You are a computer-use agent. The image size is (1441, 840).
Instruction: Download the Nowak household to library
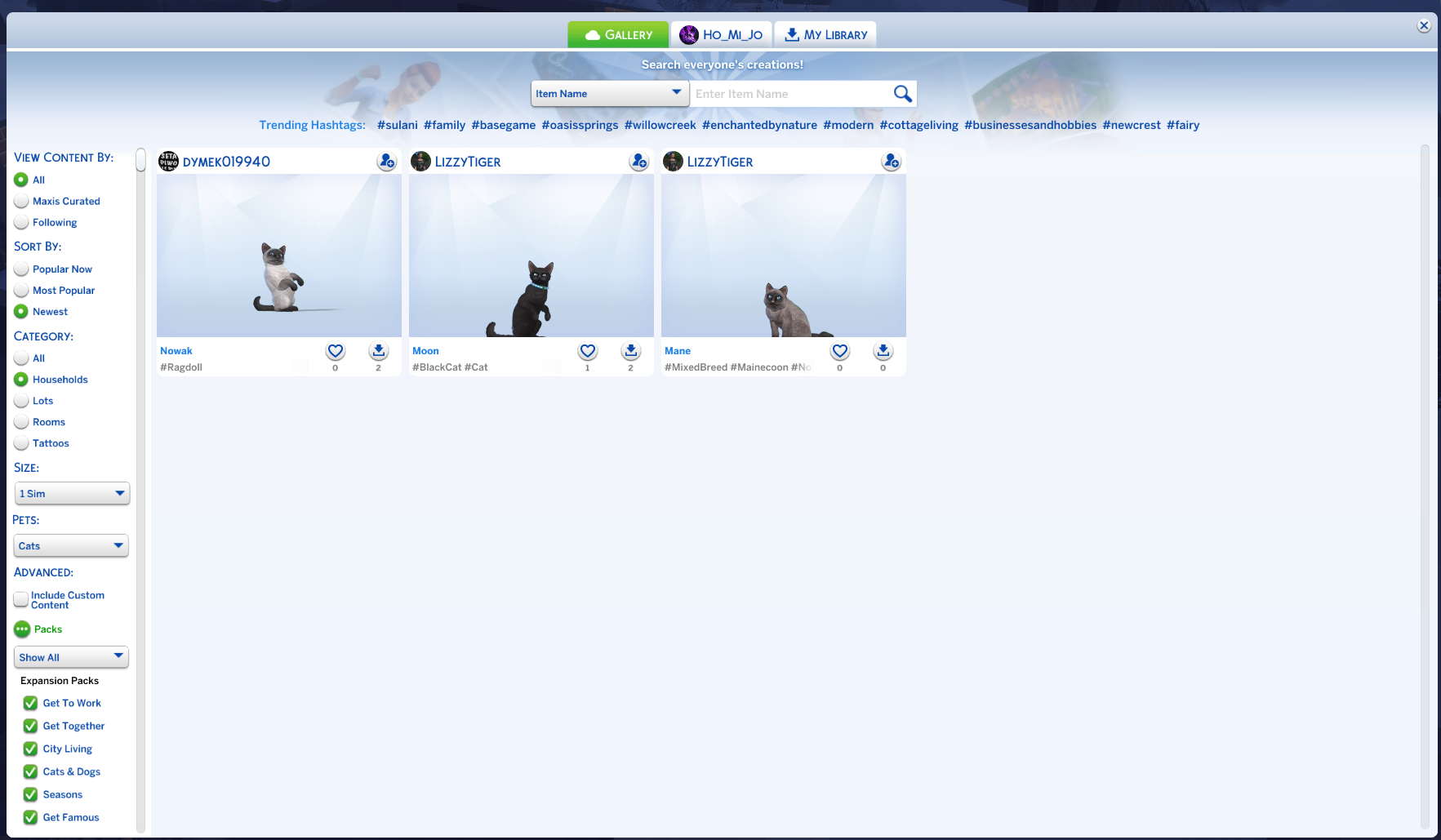click(378, 351)
